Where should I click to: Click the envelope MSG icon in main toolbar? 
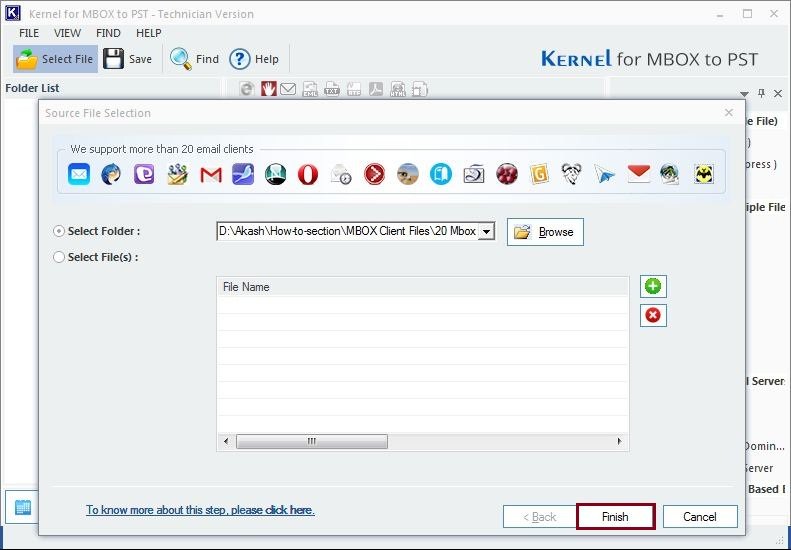(288, 89)
